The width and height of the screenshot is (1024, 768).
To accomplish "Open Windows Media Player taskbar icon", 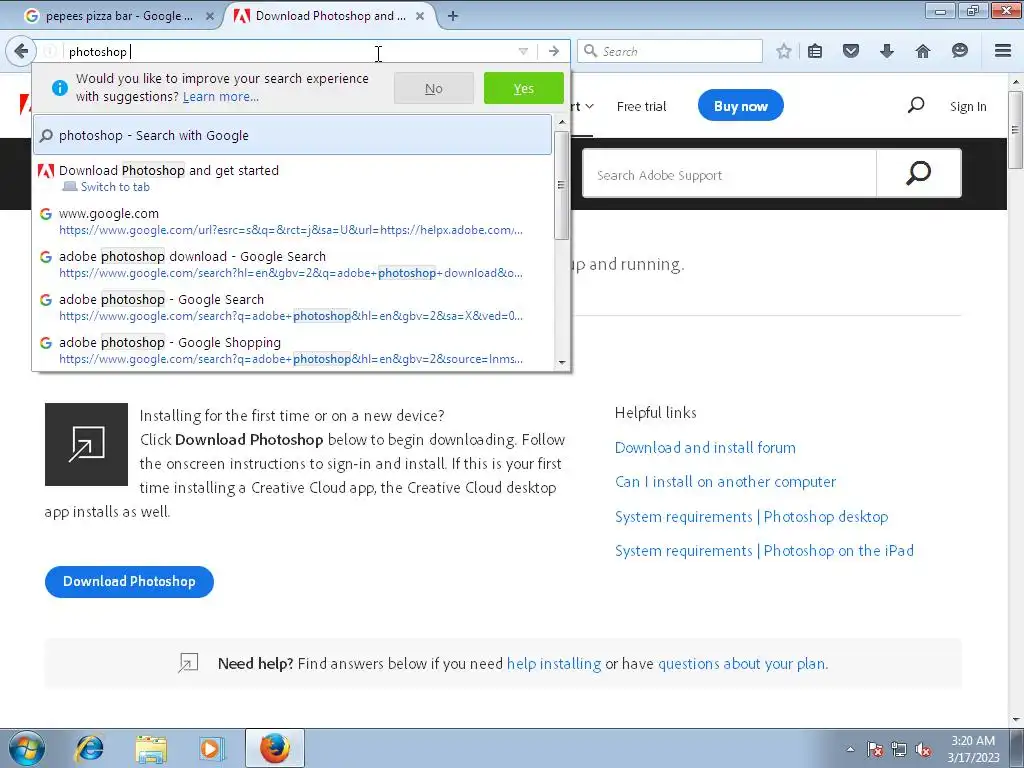I will coord(211,748).
